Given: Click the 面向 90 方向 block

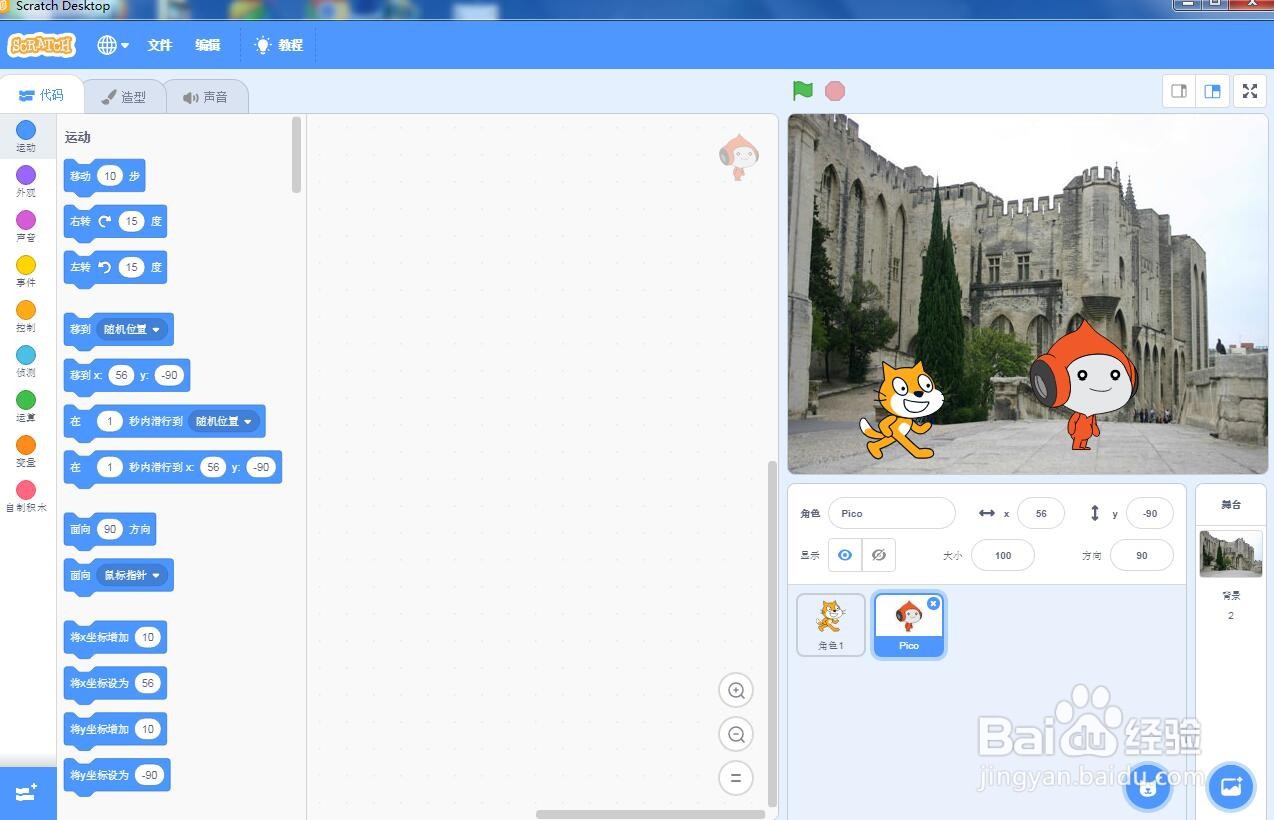Looking at the screenshot, I should (x=109, y=529).
